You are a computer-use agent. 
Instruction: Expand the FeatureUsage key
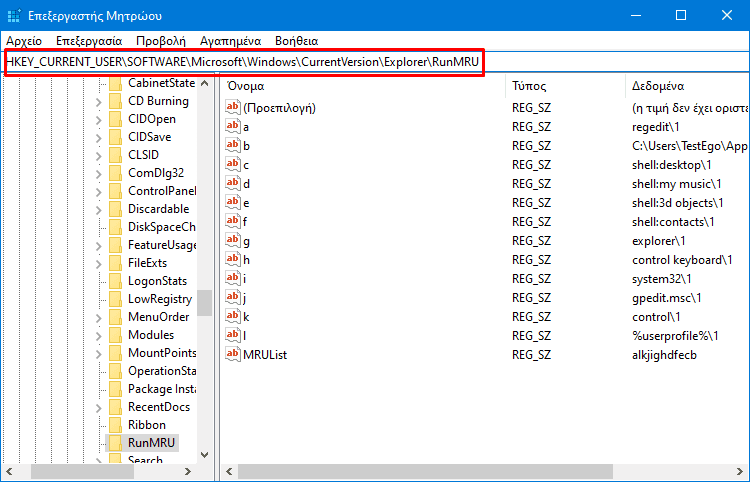tap(99, 246)
